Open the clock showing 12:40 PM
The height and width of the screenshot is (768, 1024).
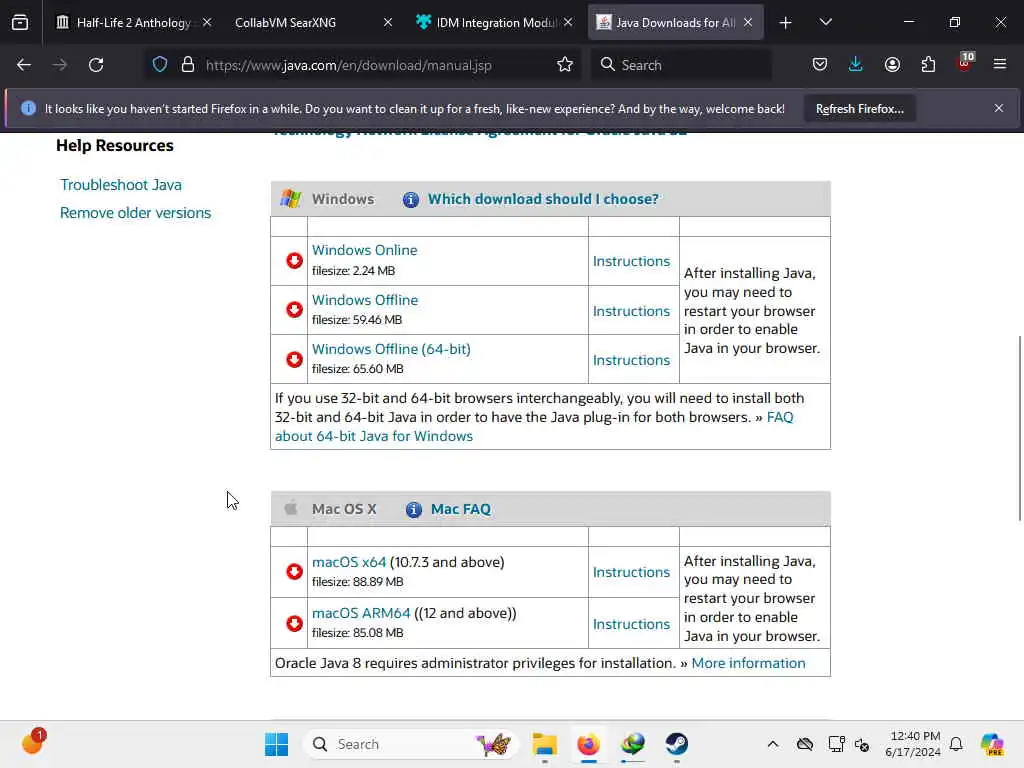click(913, 744)
